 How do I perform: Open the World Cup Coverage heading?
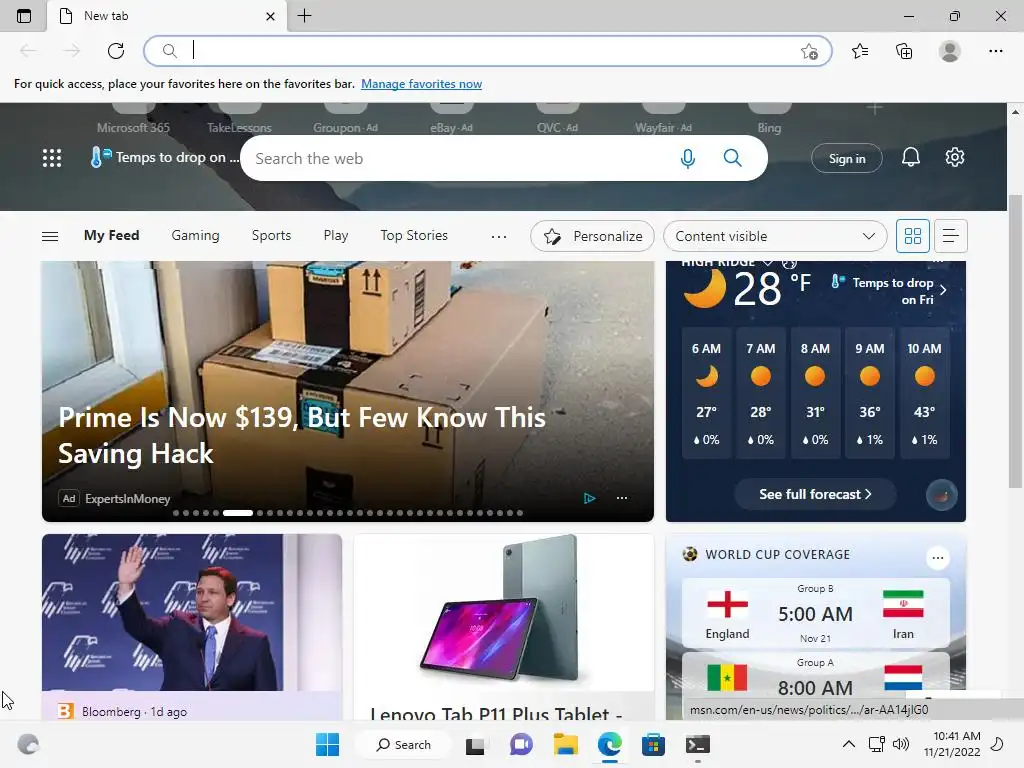(x=777, y=554)
